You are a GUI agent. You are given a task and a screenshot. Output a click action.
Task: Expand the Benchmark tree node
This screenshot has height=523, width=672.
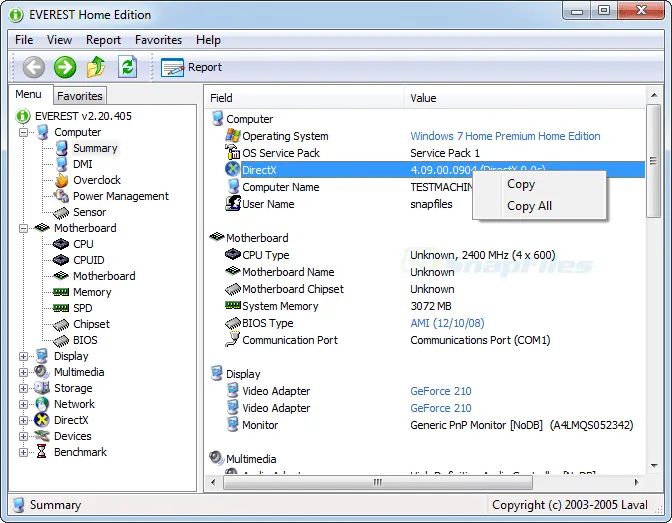[23, 452]
